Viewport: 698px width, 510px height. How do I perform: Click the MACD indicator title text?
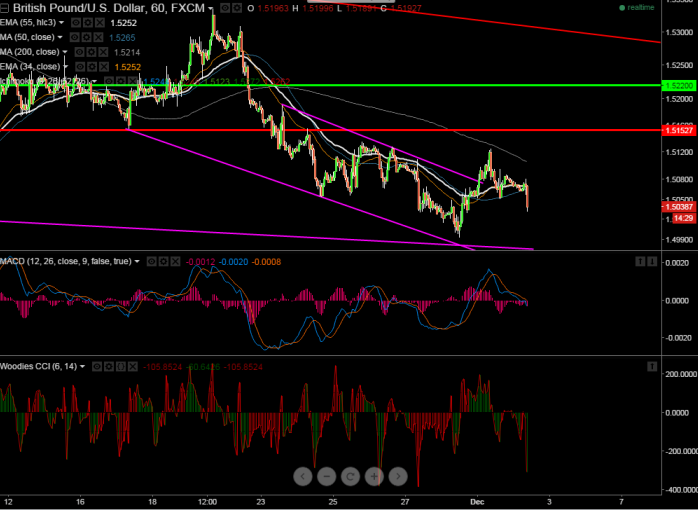click(65, 262)
